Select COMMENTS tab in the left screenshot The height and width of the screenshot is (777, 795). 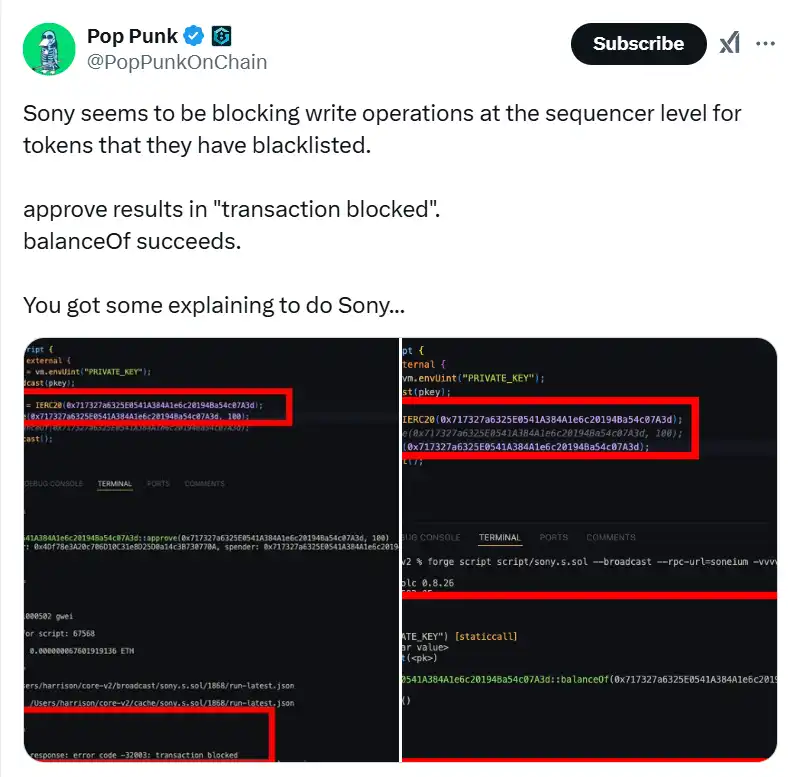click(204, 484)
